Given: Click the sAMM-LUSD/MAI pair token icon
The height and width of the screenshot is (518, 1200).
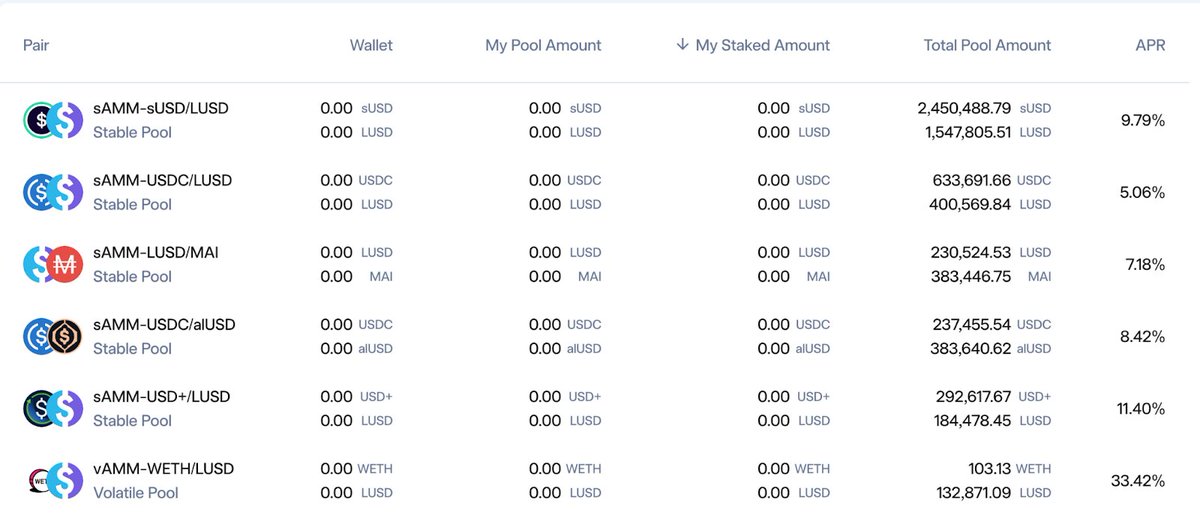Looking at the screenshot, I should coord(52,264).
